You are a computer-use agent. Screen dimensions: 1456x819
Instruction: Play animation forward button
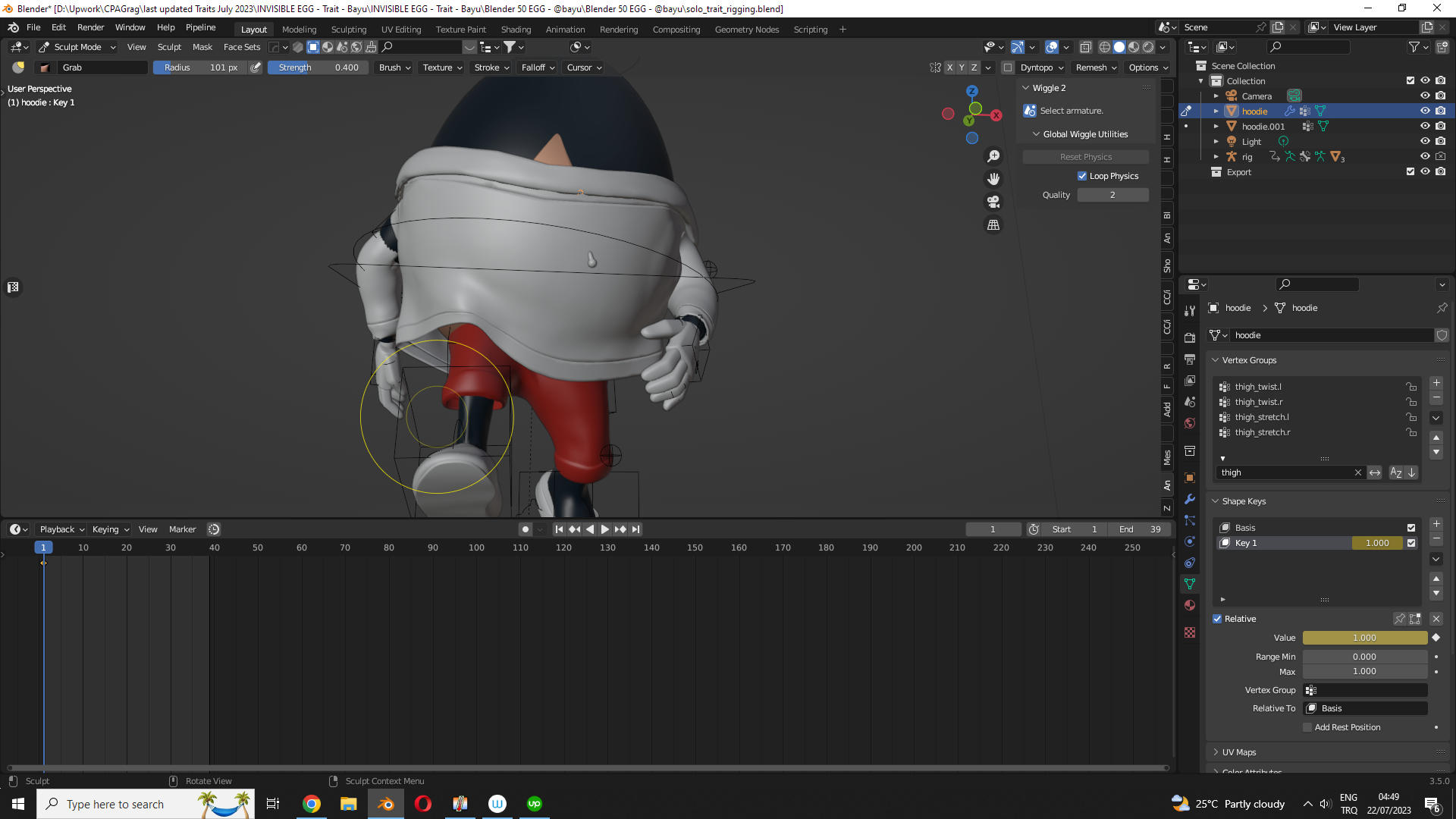[605, 529]
